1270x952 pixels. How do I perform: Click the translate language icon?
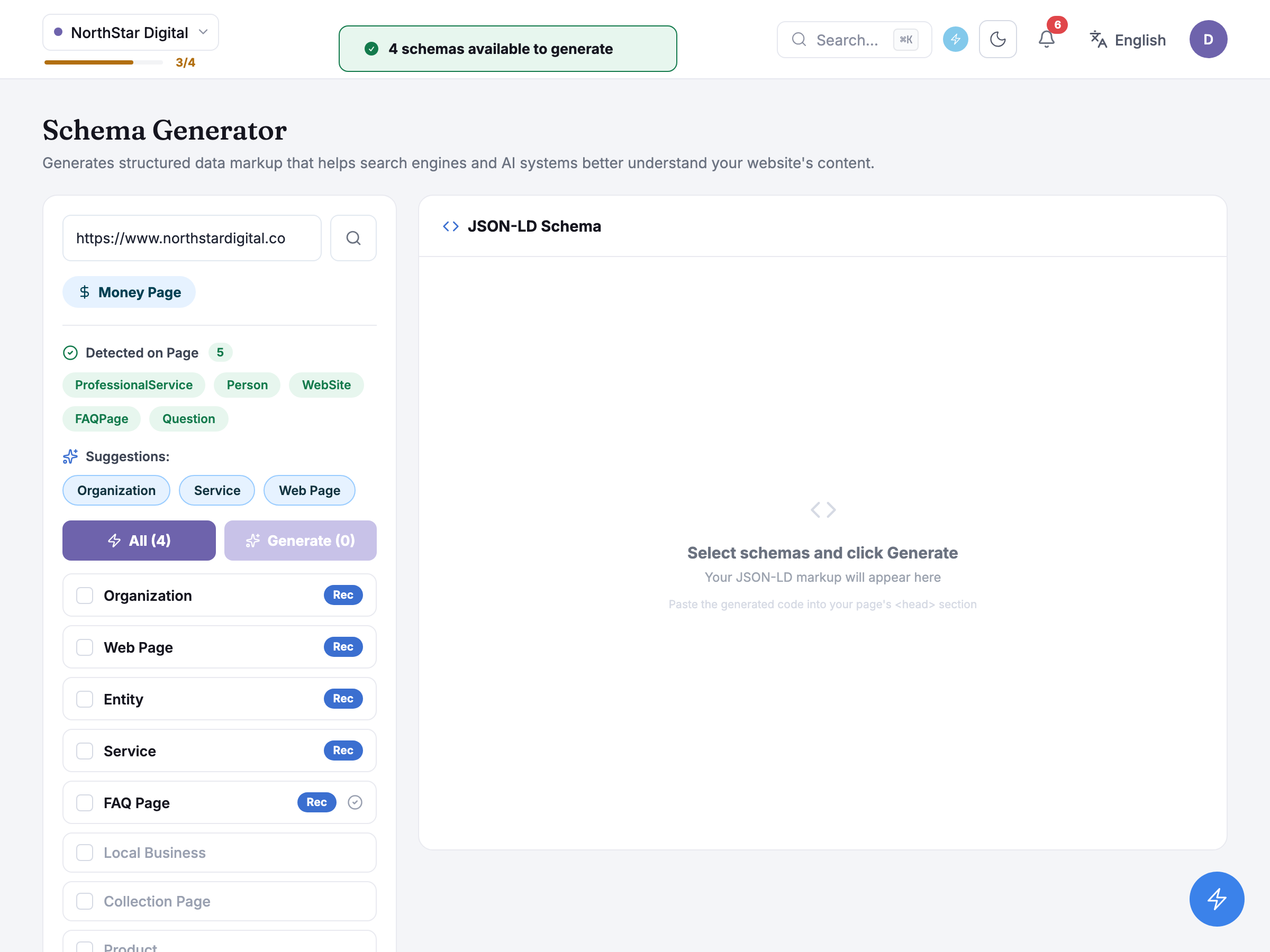1099,40
